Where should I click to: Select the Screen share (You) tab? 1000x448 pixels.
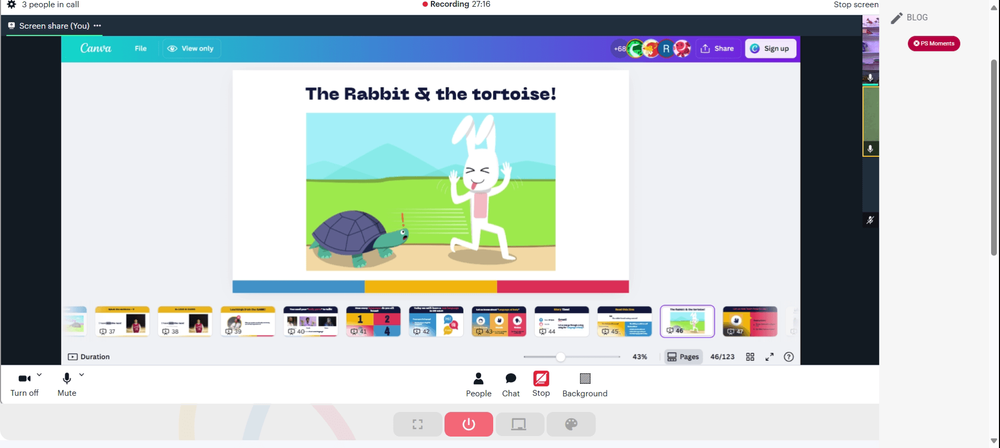[x=54, y=26]
